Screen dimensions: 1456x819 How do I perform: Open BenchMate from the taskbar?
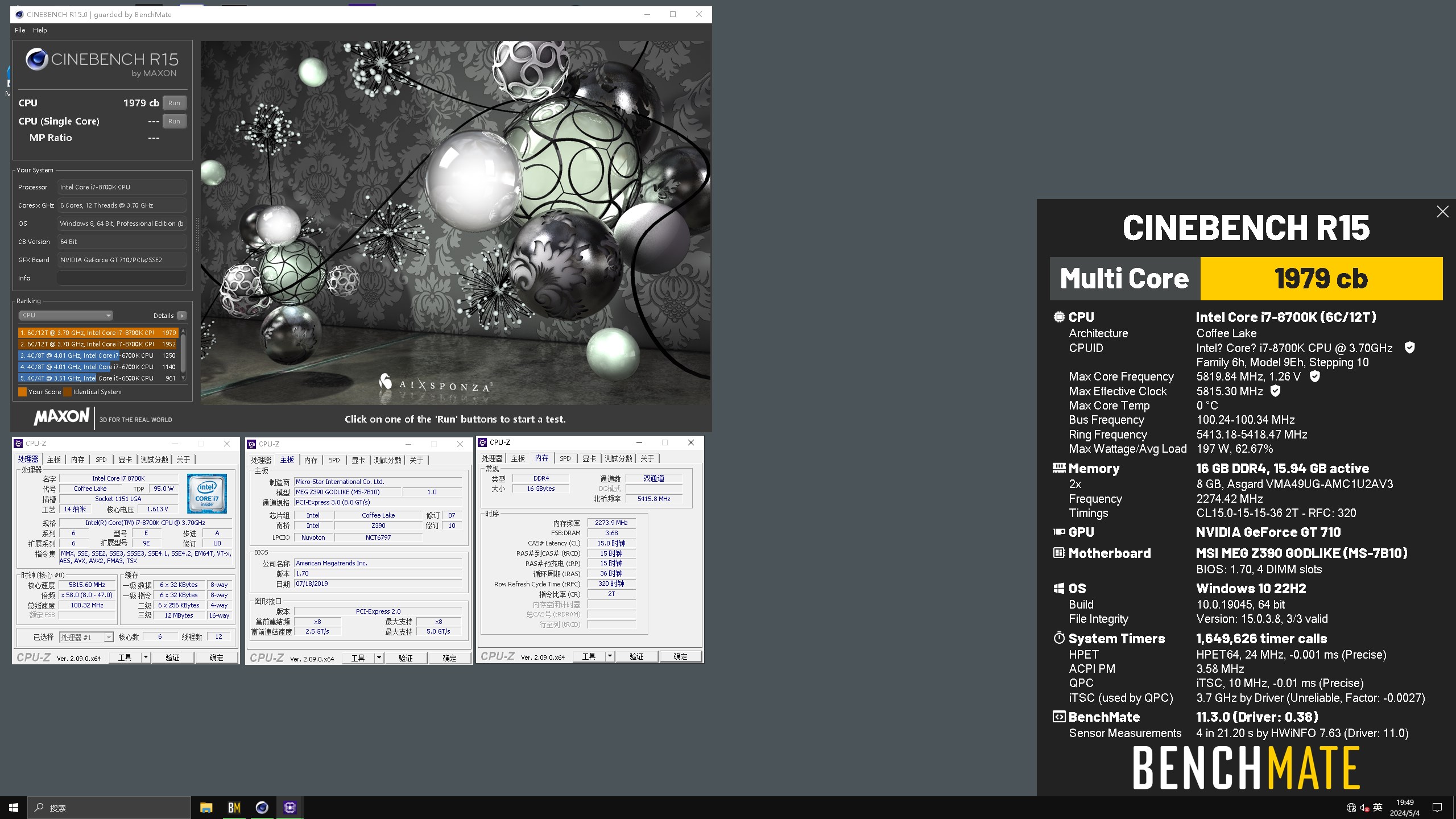[x=234, y=808]
